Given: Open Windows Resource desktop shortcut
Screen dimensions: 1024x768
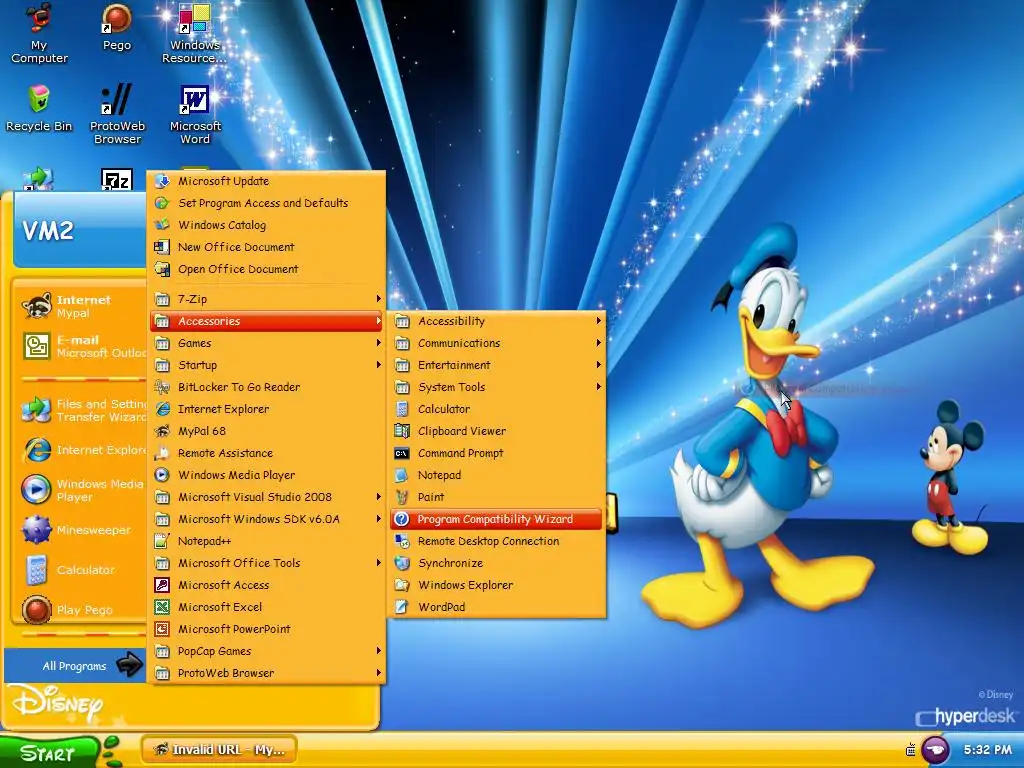Looking at the screenshot, I should [194, 33].
